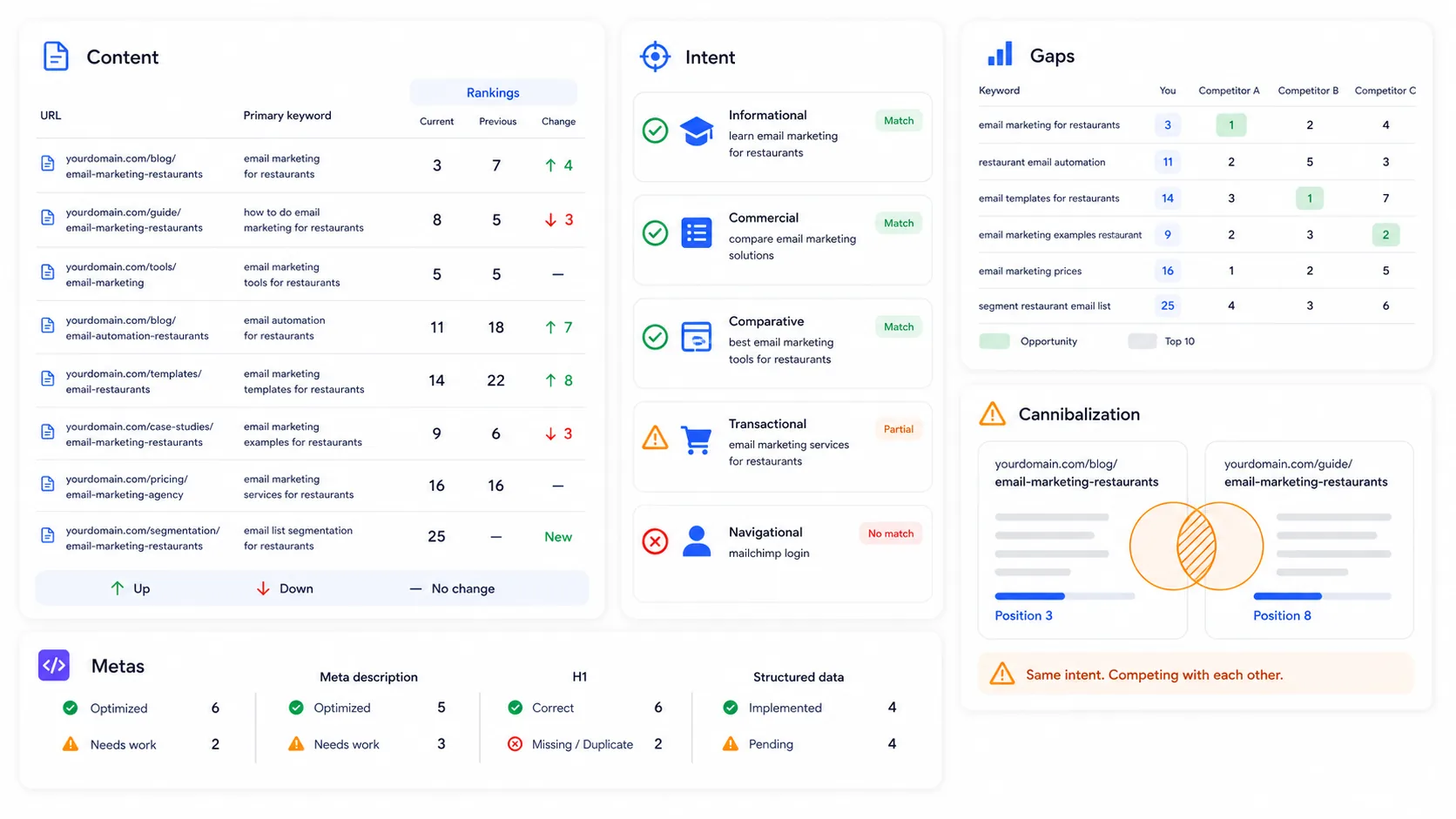Click the Navigational person icon
The image size is (1456, 819).
tap(697, 541)
